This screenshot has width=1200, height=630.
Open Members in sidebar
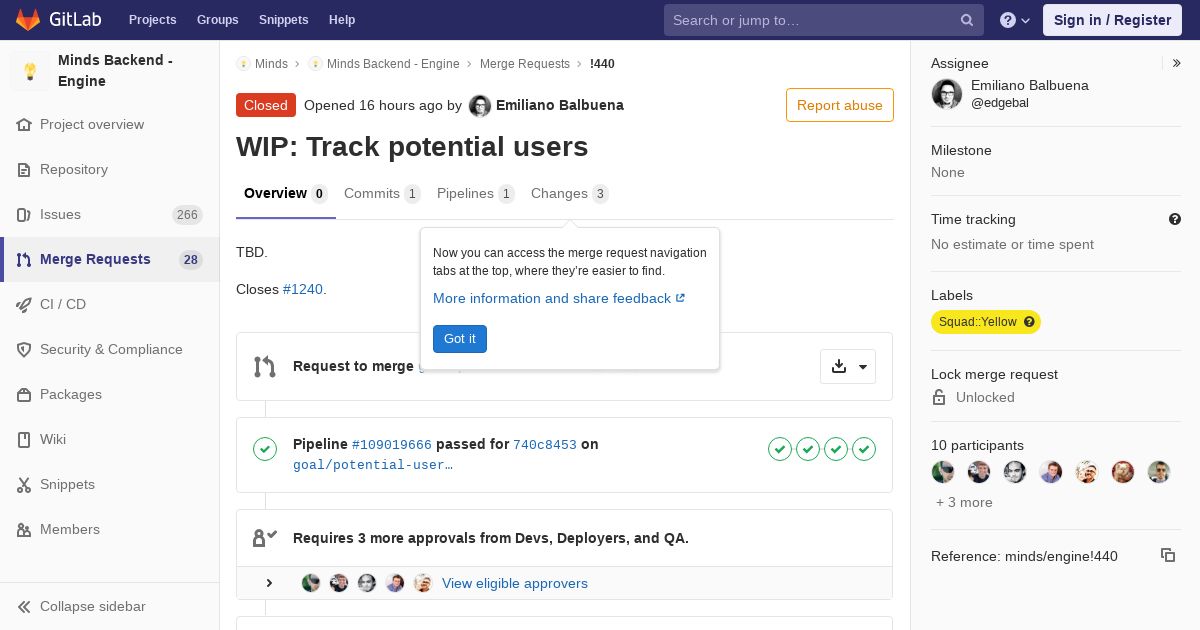tap(110, 529)
